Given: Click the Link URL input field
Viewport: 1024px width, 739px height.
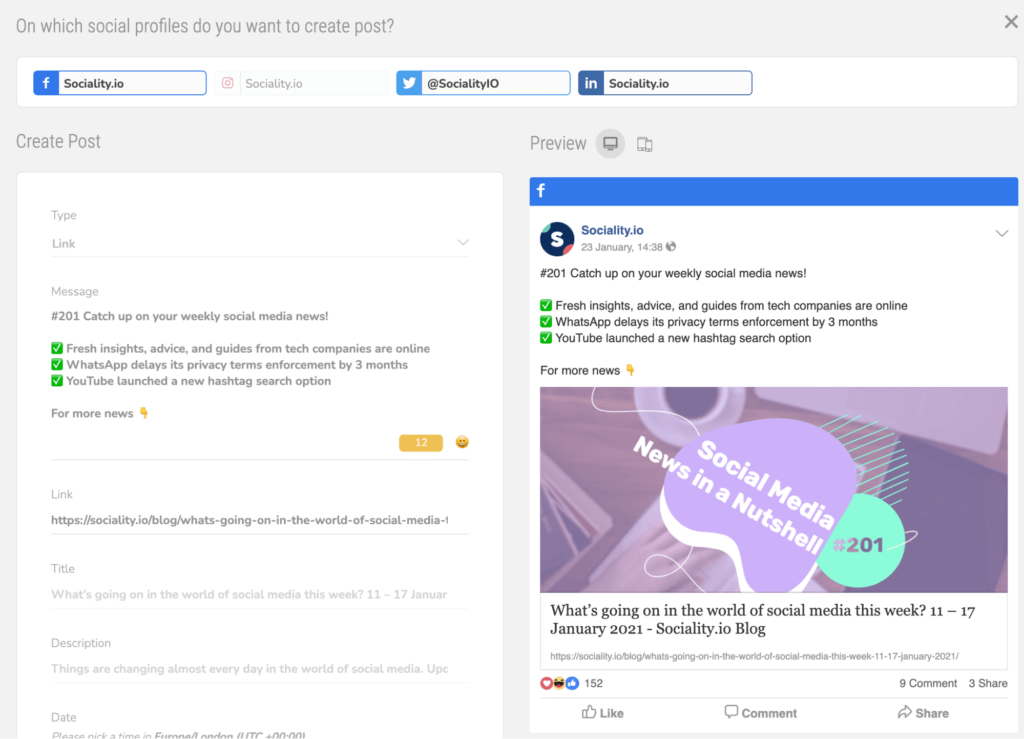Looking at the screenshot, I should [x=260, y=520].
